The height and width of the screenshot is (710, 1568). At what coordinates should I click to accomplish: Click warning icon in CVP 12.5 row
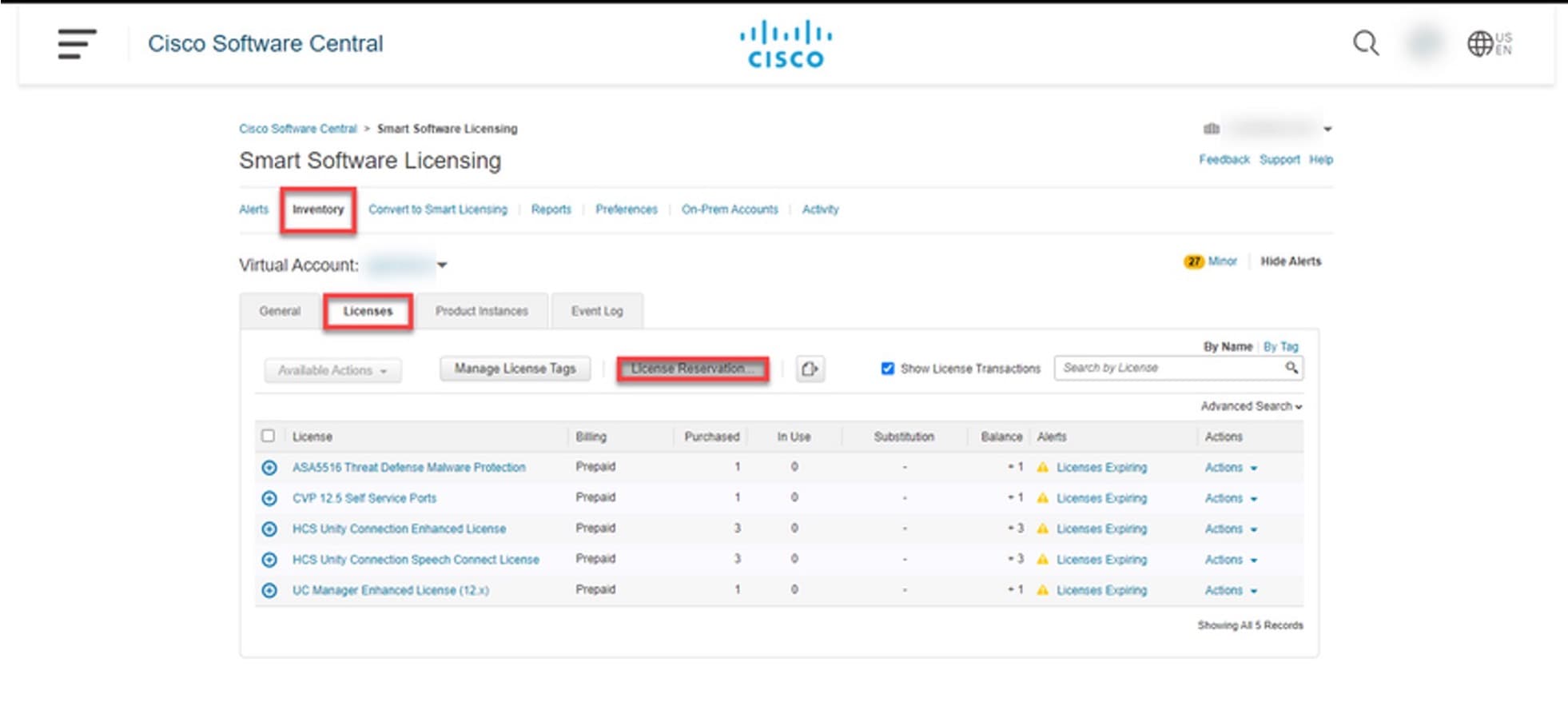pos(1042,498)
